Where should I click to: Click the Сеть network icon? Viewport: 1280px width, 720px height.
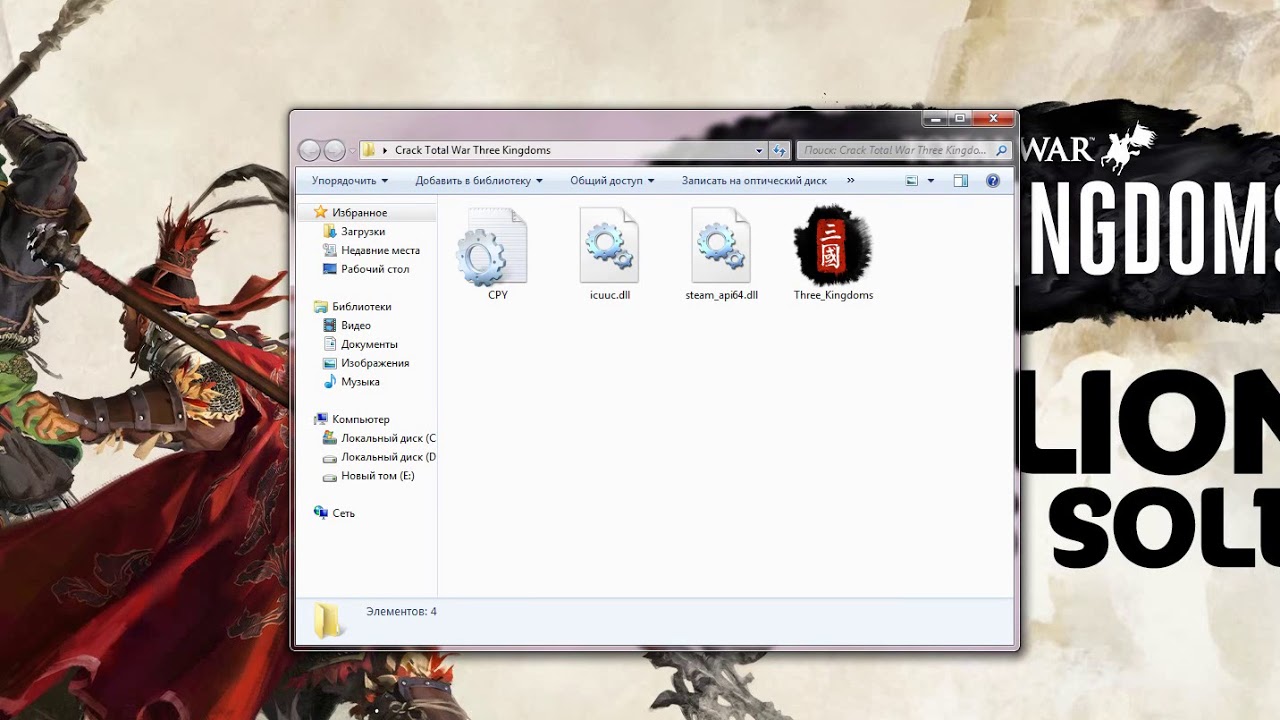pos(320,513)
